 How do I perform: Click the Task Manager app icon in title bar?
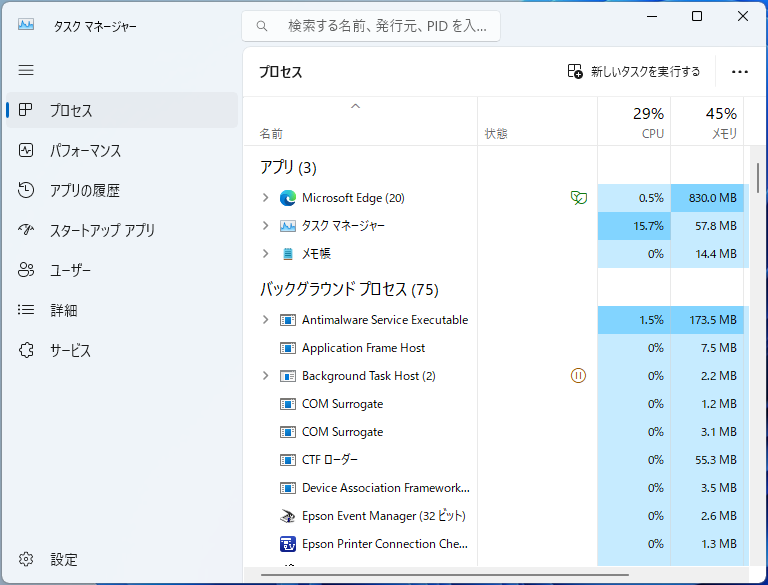pos(26,24)
